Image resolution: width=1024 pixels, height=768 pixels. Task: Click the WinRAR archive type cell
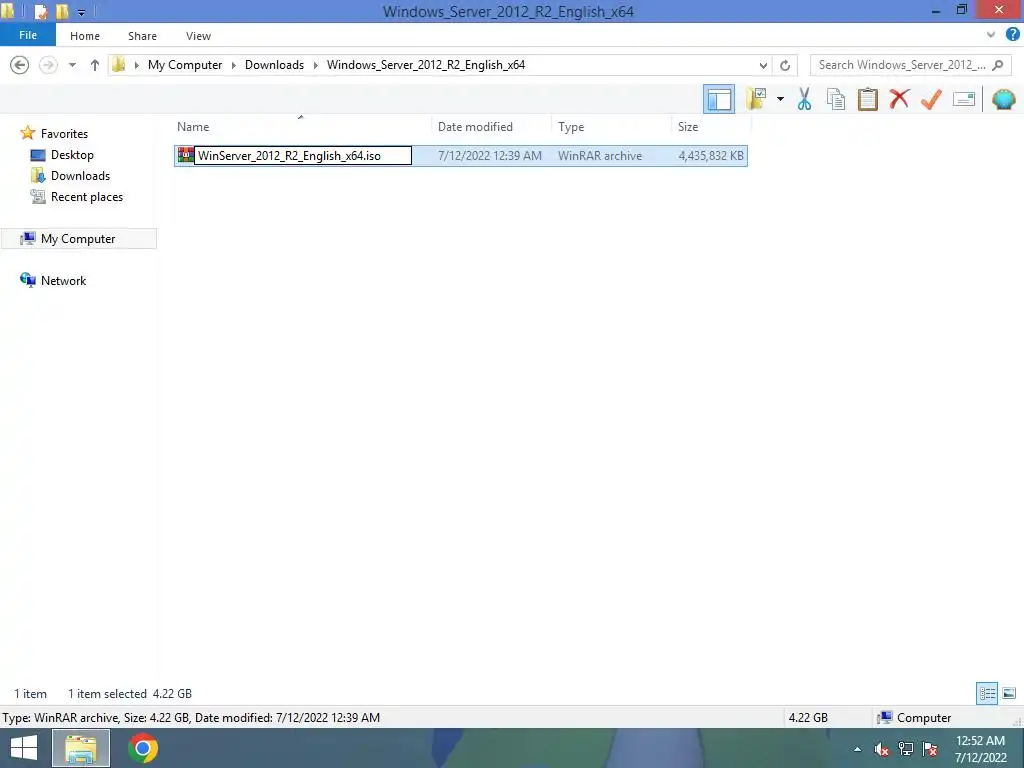[x=600, y=155]
